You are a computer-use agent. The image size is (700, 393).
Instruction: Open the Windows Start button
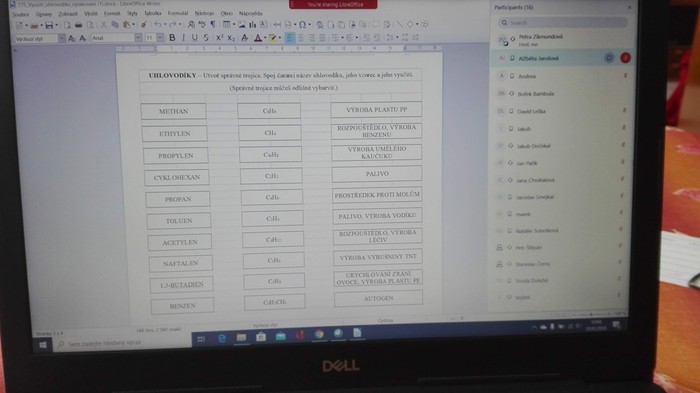coord(43,345)
